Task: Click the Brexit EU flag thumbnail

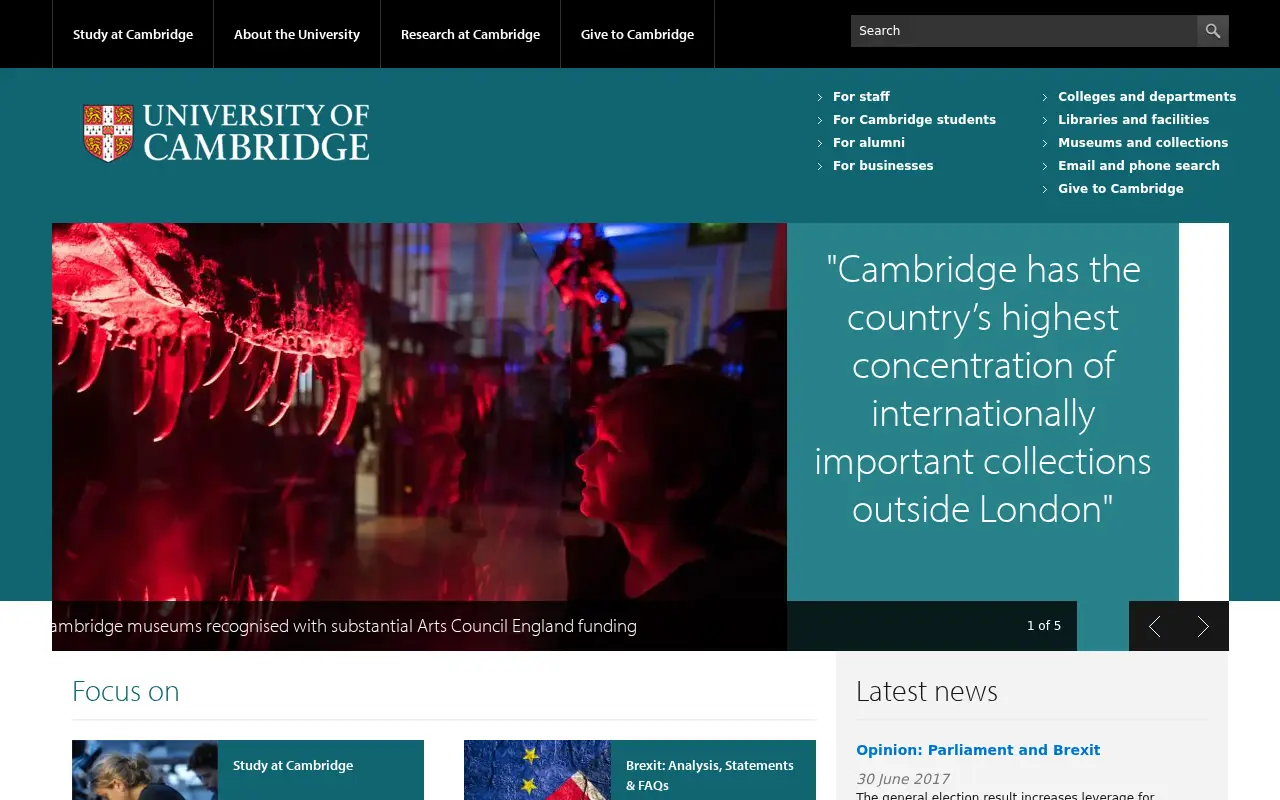Action: [537, 770]
